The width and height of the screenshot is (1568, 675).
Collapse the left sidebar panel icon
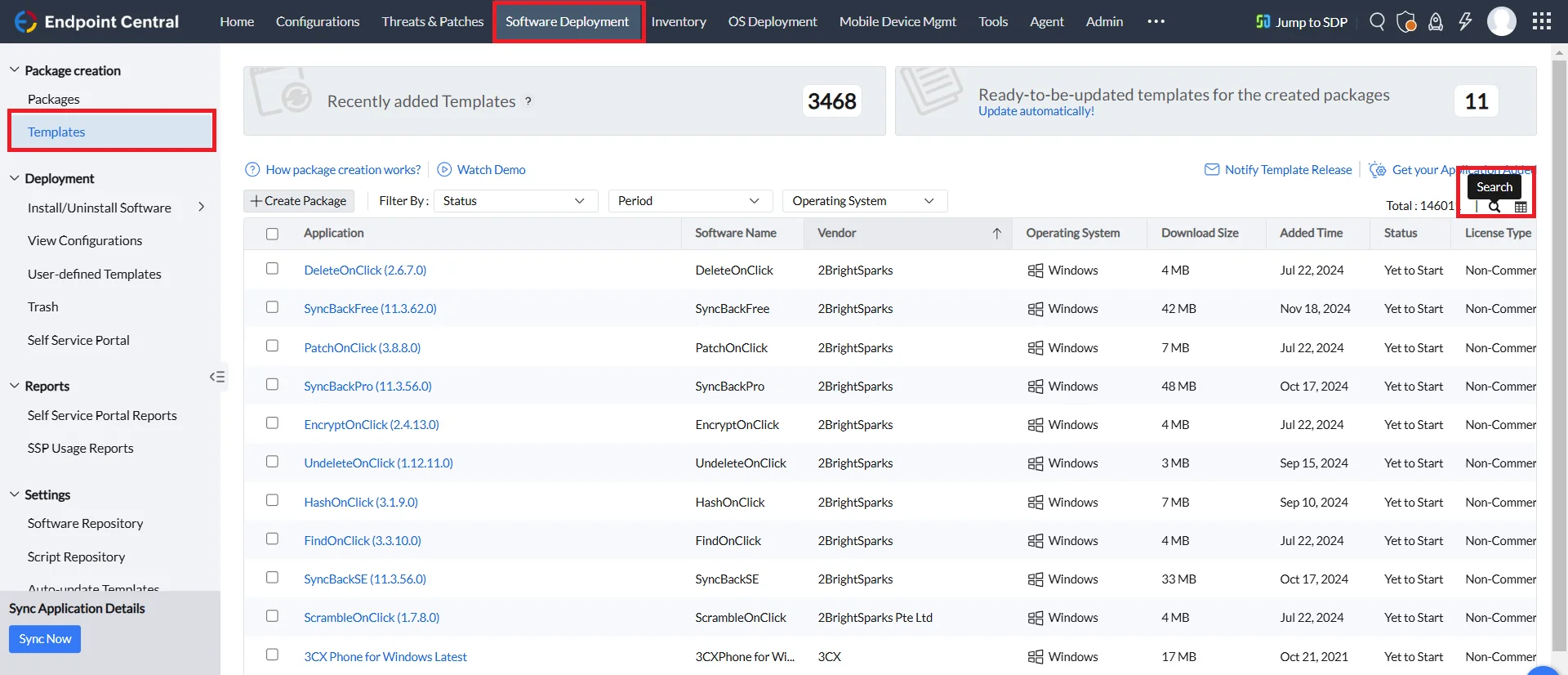tap(217, 377)
